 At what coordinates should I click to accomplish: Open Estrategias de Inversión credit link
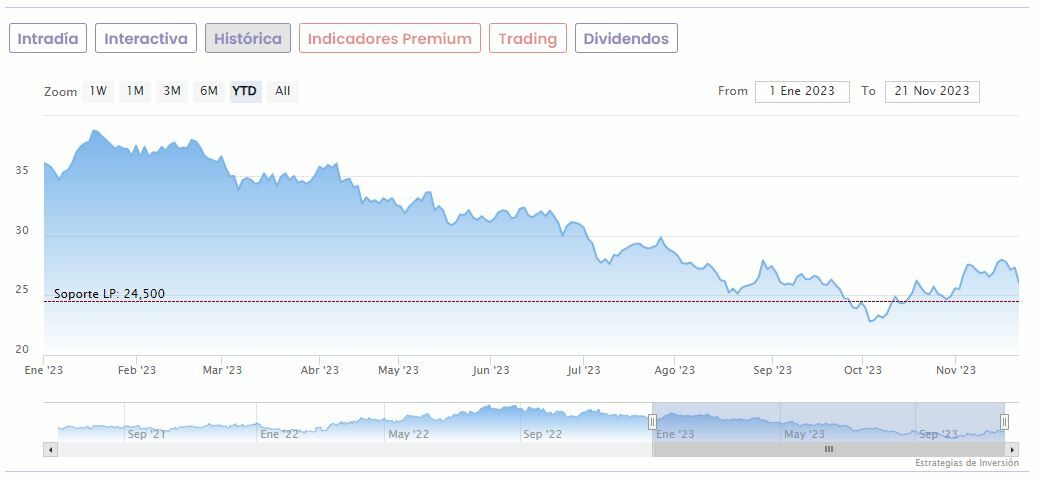[966, 463]
